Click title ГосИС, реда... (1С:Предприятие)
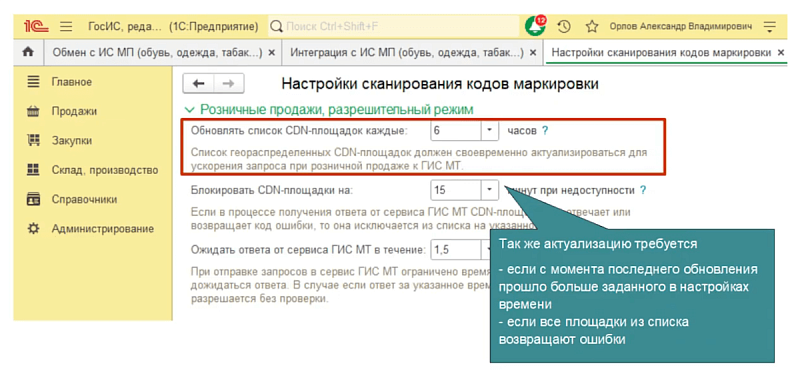Screen dimensions: 800x382 click(173, 26)
